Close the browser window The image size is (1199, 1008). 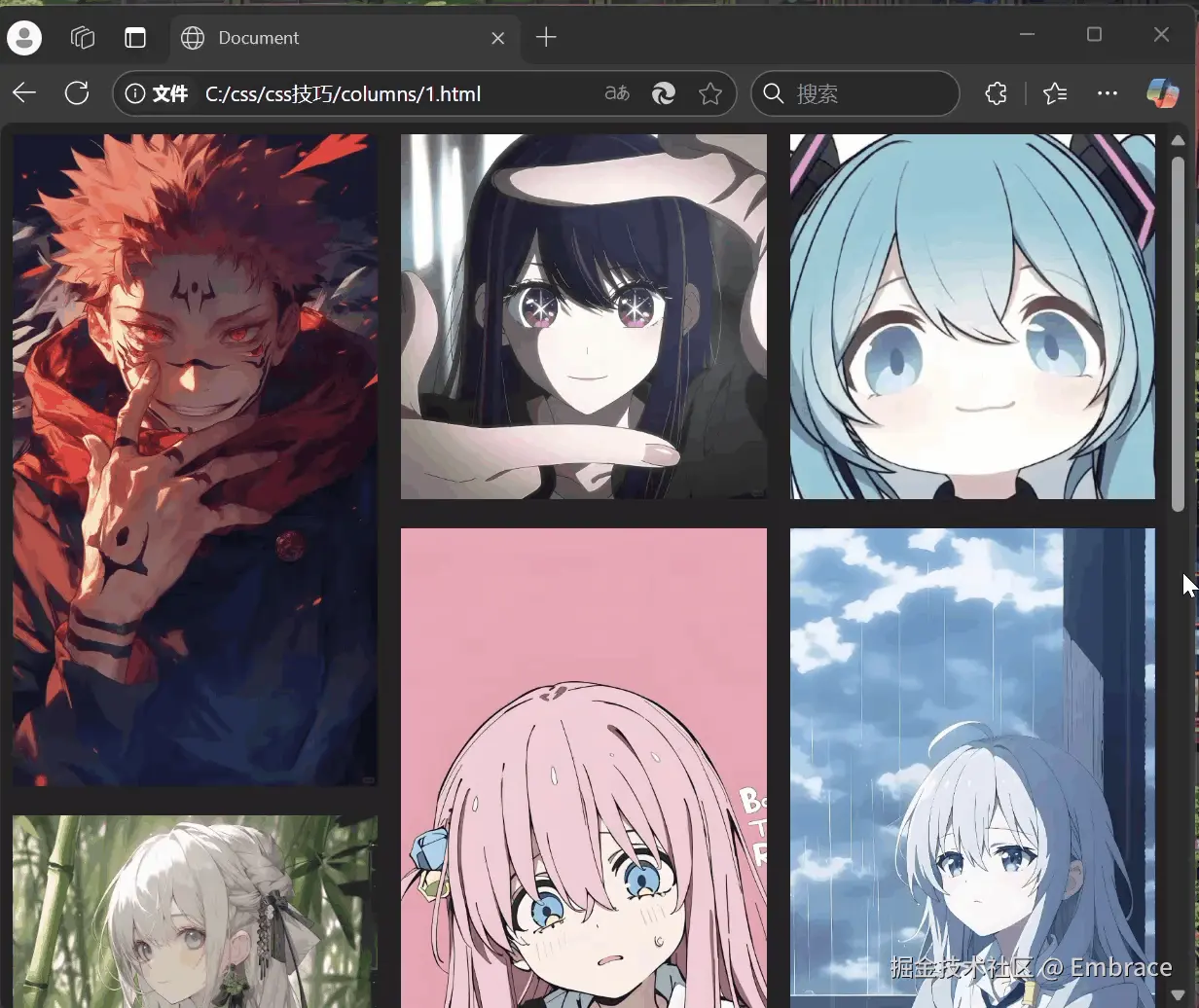pyautogui.click(x=1161, y=35)
